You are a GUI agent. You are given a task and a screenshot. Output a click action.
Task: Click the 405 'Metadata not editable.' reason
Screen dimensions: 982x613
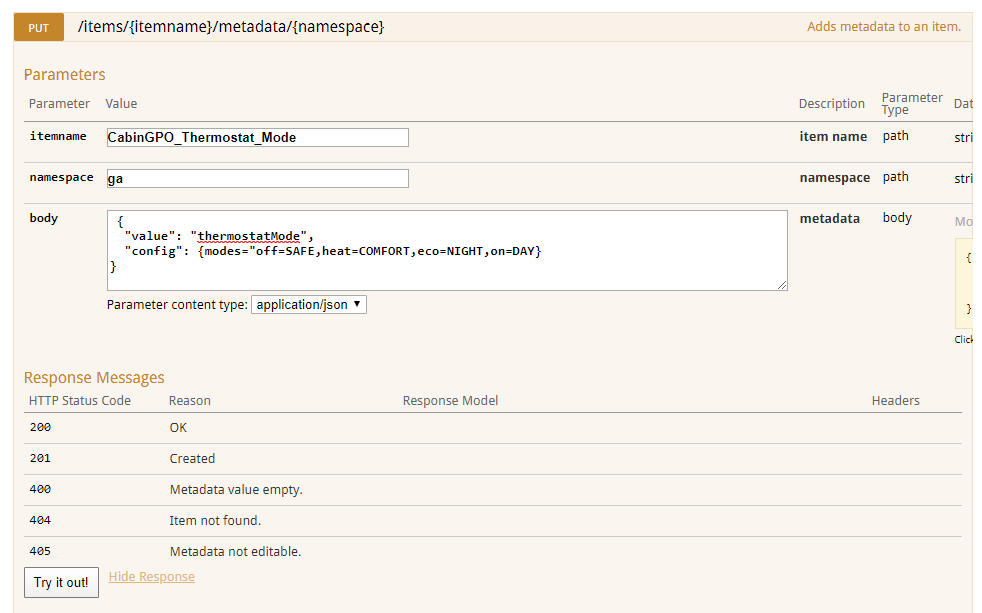[235, 552]
